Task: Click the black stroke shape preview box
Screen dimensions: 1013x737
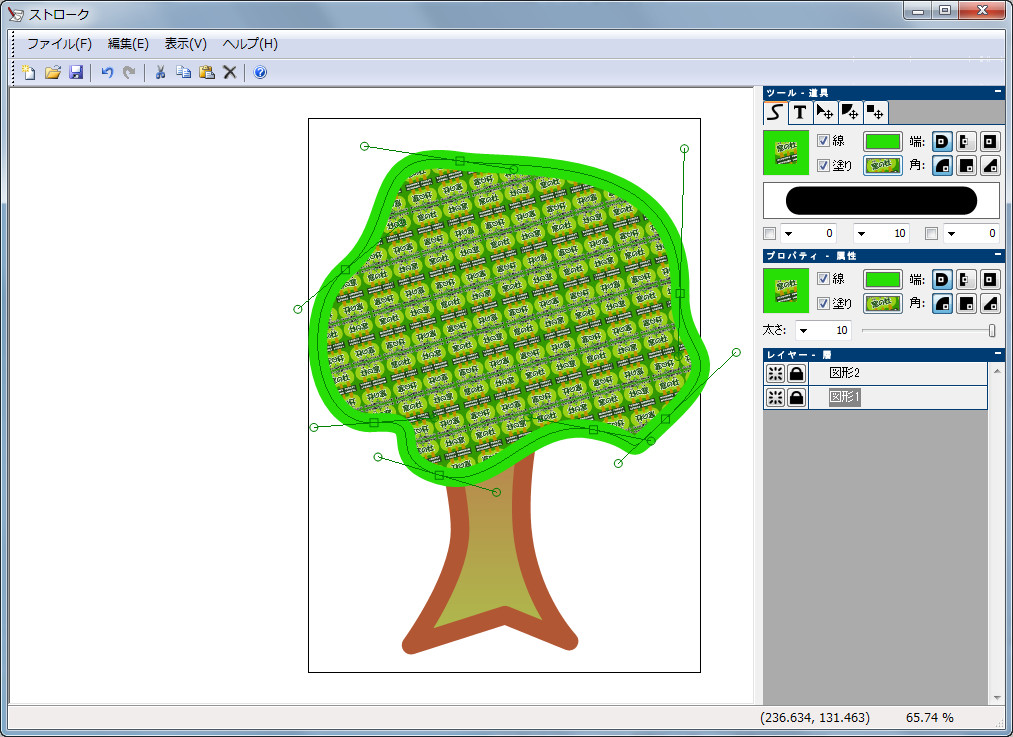Action: pyautogui.click(x=881, y=201)
